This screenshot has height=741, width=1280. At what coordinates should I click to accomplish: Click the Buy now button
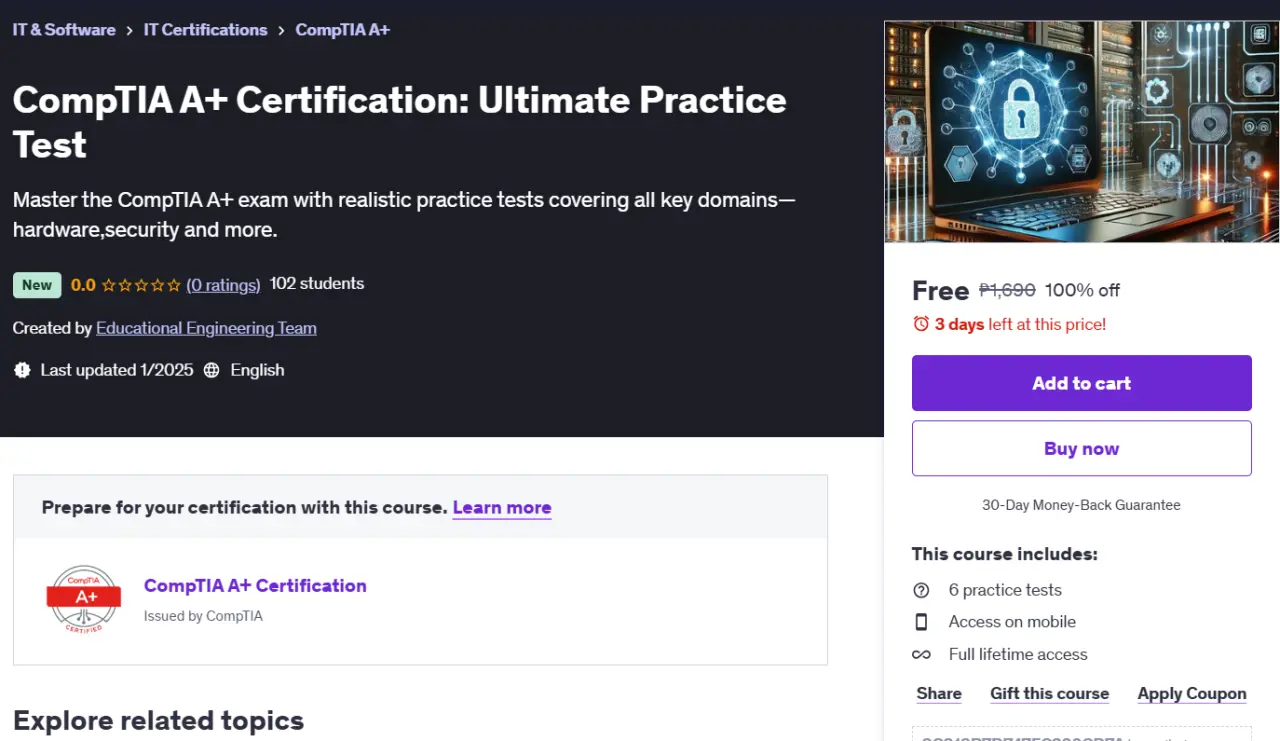(x=1082, y=448)
